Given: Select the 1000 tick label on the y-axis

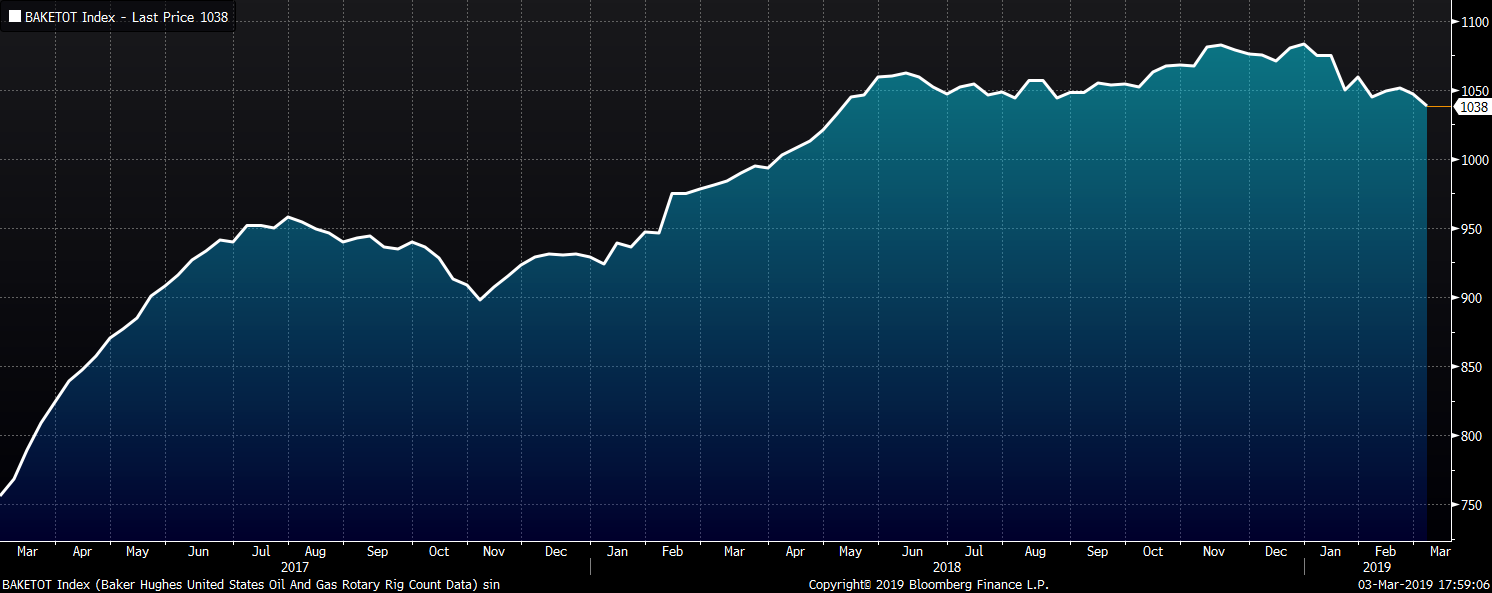Looking at the screenshot, I should coord(1474,160).
